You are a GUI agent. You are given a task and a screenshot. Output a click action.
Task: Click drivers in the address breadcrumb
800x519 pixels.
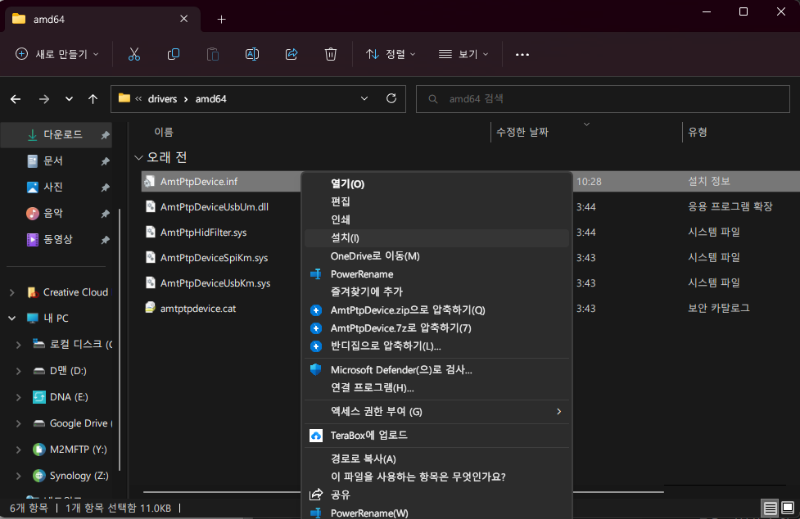162,99
